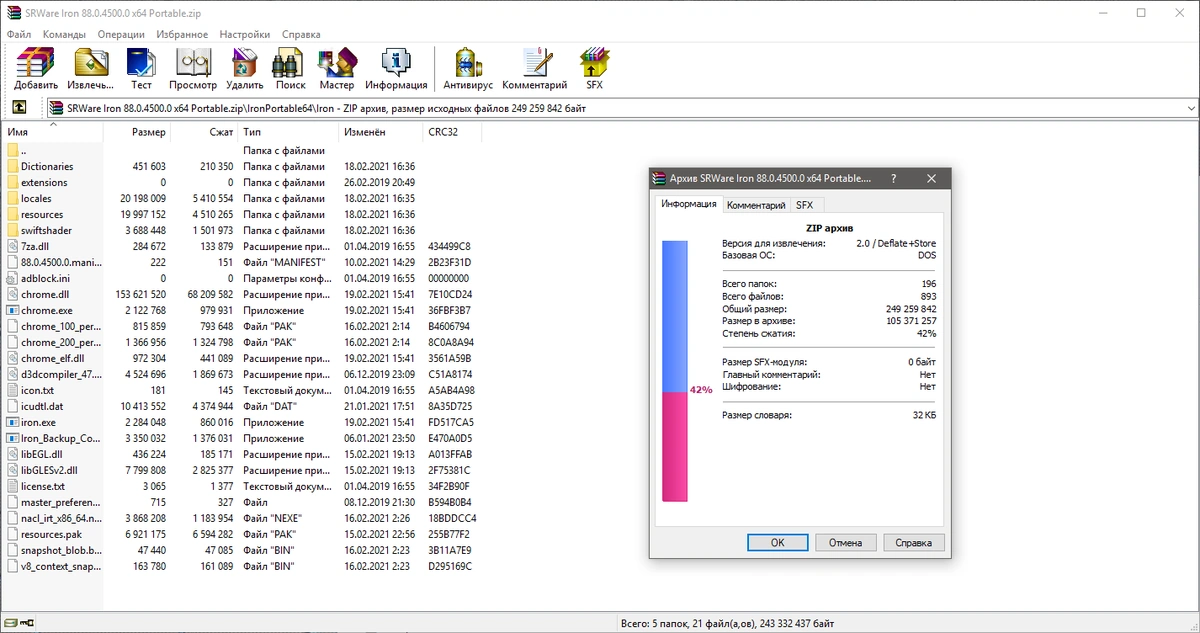Click the status bar key icon
1200x633 pixels.
coord(25,623)
